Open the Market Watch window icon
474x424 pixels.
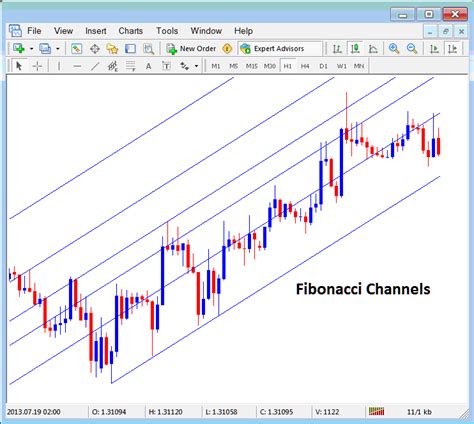(76, 49)
